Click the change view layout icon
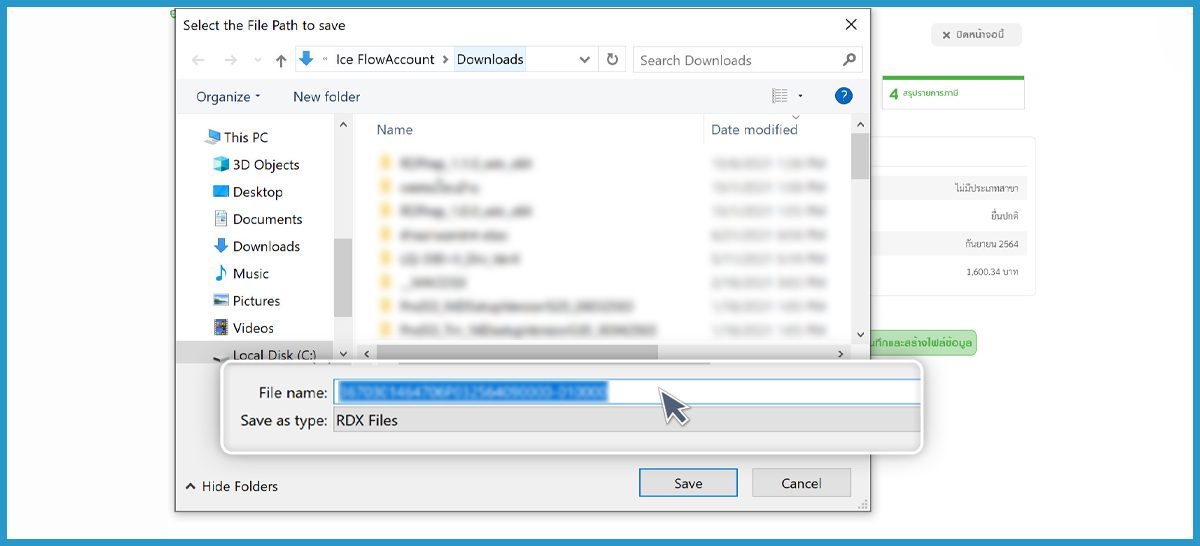 (780, 96)
